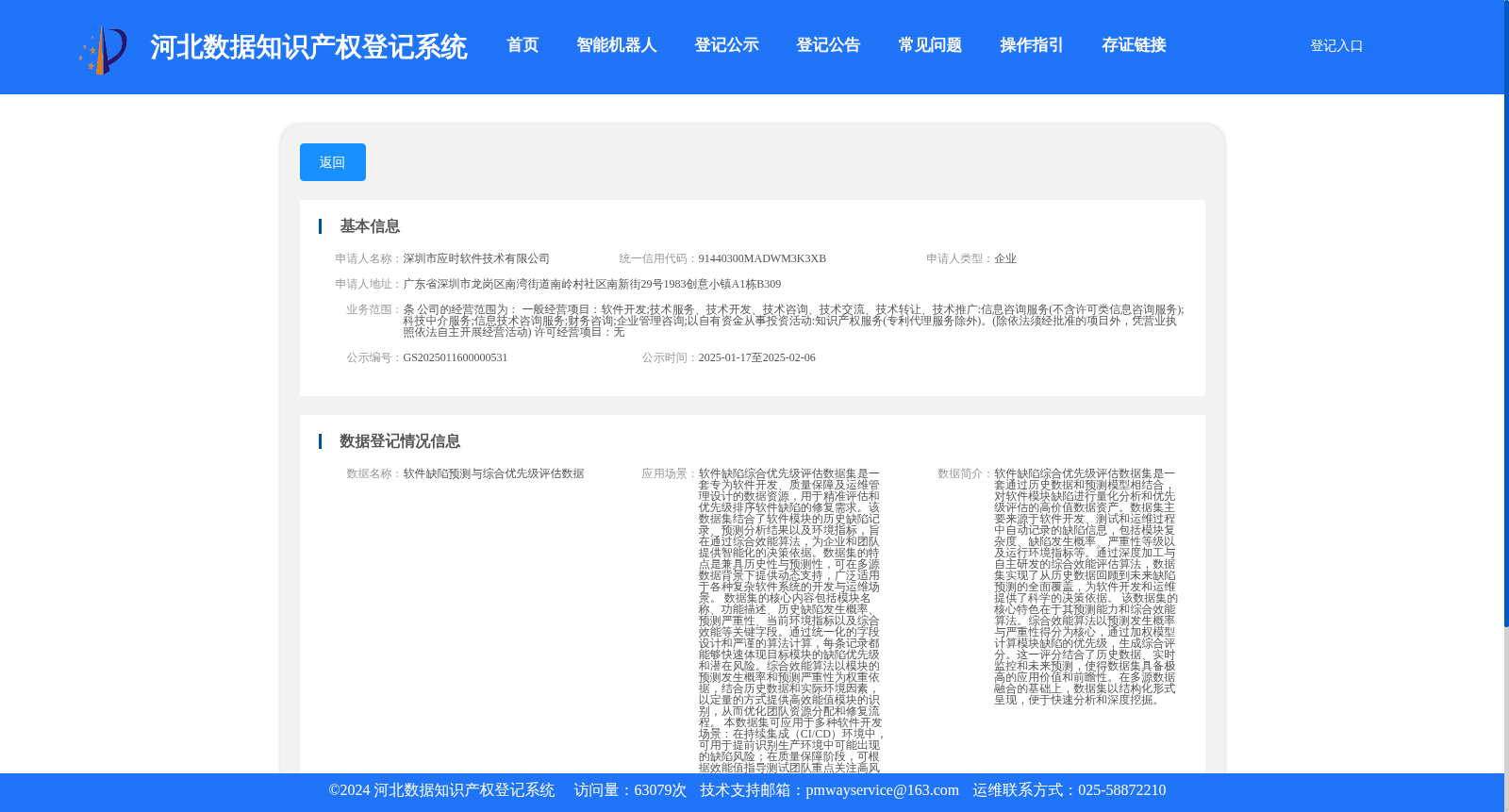Select credit code 91440300MADWM3K3XB
This screenshot has height=812, width=1509.
pos(762,258)
